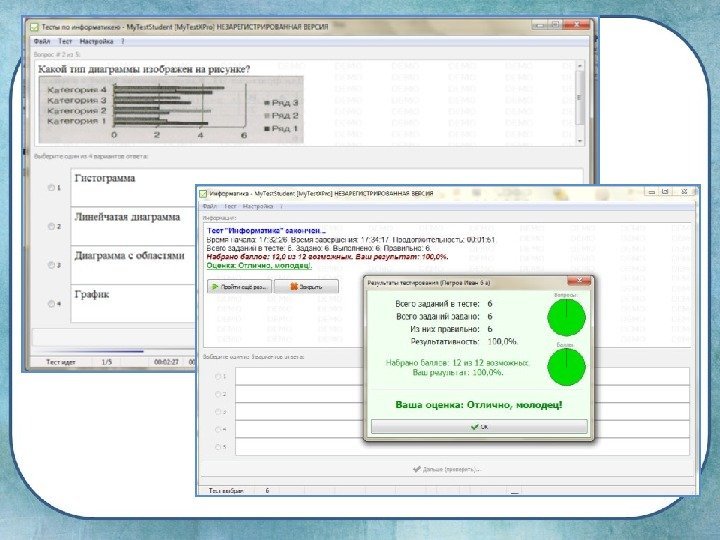Click app icon in Информатика window title bar
This screenshot has width=720, height=540.
tap(203, 194)
